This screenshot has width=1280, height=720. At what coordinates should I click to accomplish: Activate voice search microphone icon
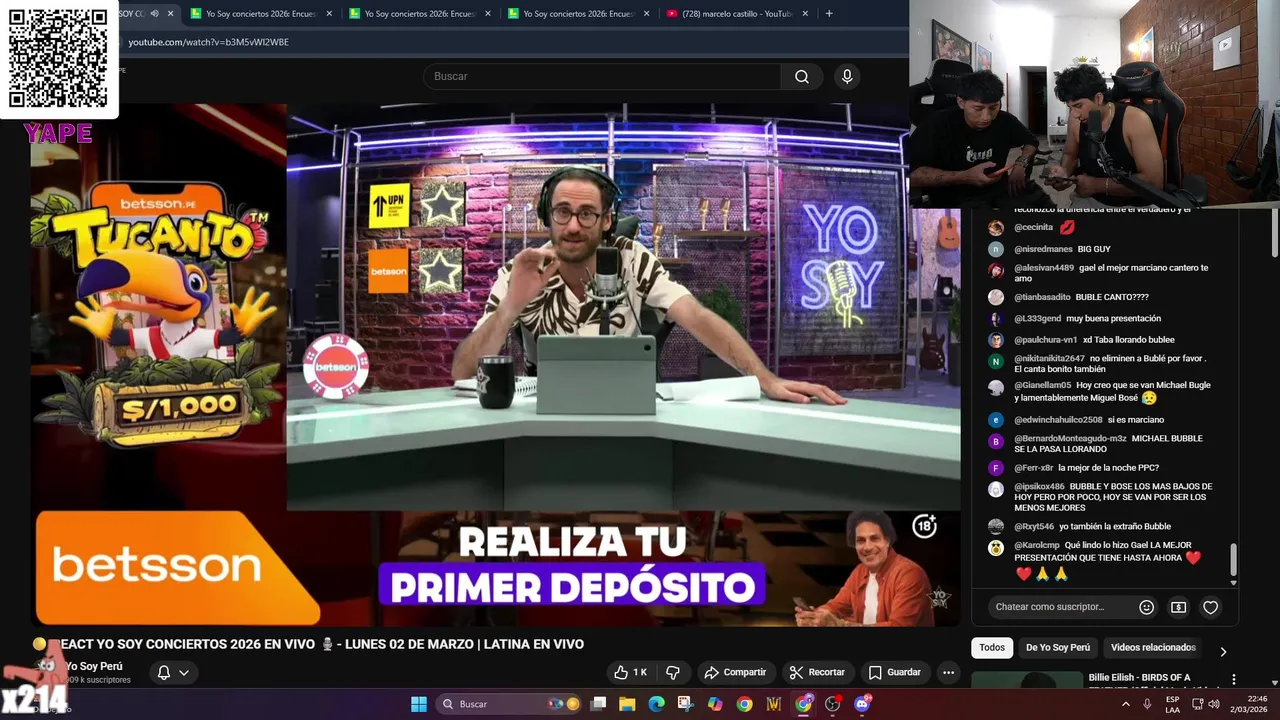[x=847, y=76]
